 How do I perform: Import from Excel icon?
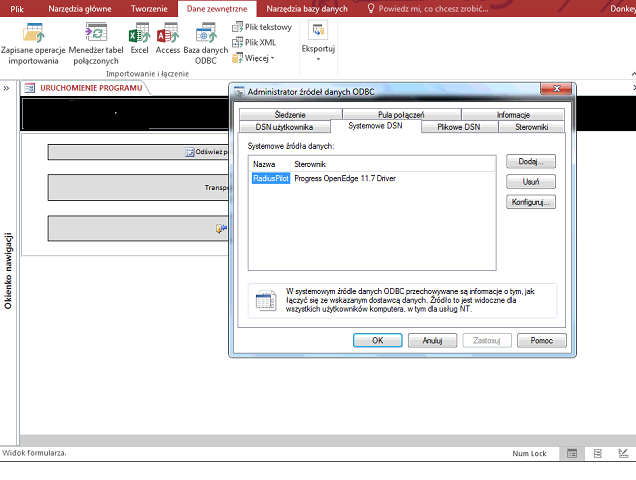click(139, 38)
